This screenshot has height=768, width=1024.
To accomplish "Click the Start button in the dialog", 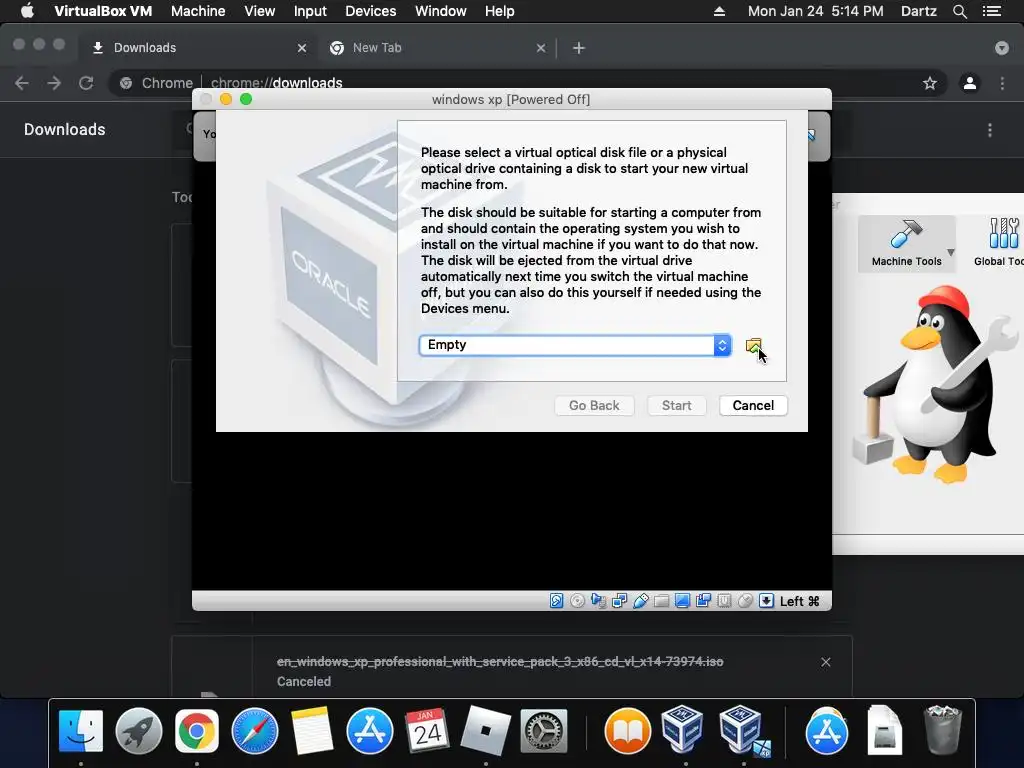I will [x=676, y=406].
